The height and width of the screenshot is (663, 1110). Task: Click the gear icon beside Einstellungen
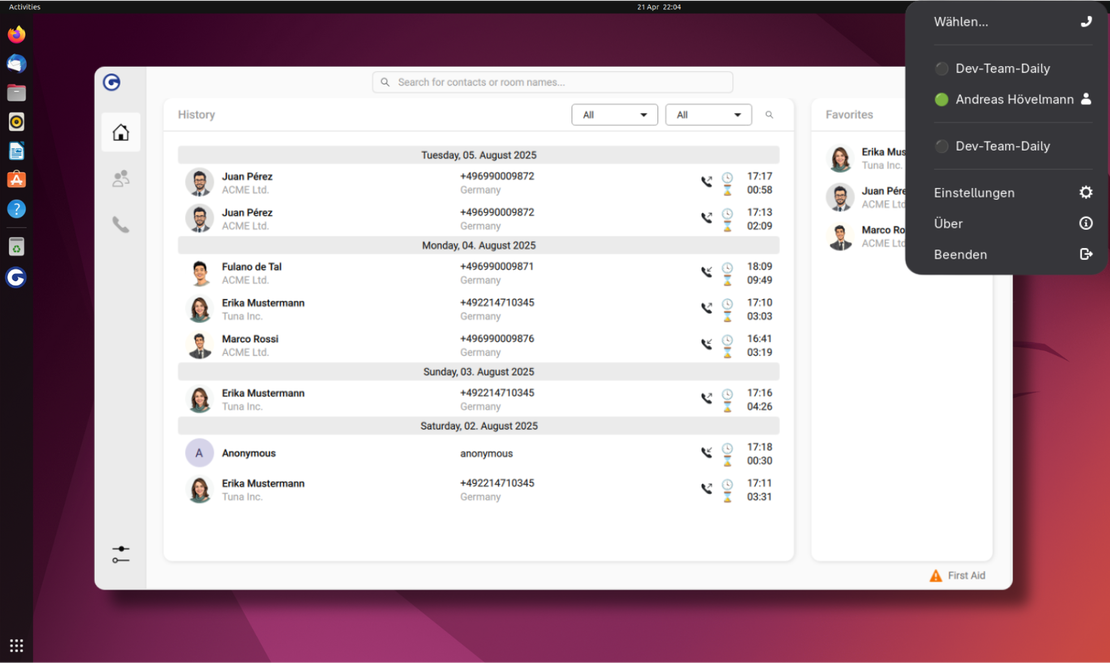(x=1086, y=192)
